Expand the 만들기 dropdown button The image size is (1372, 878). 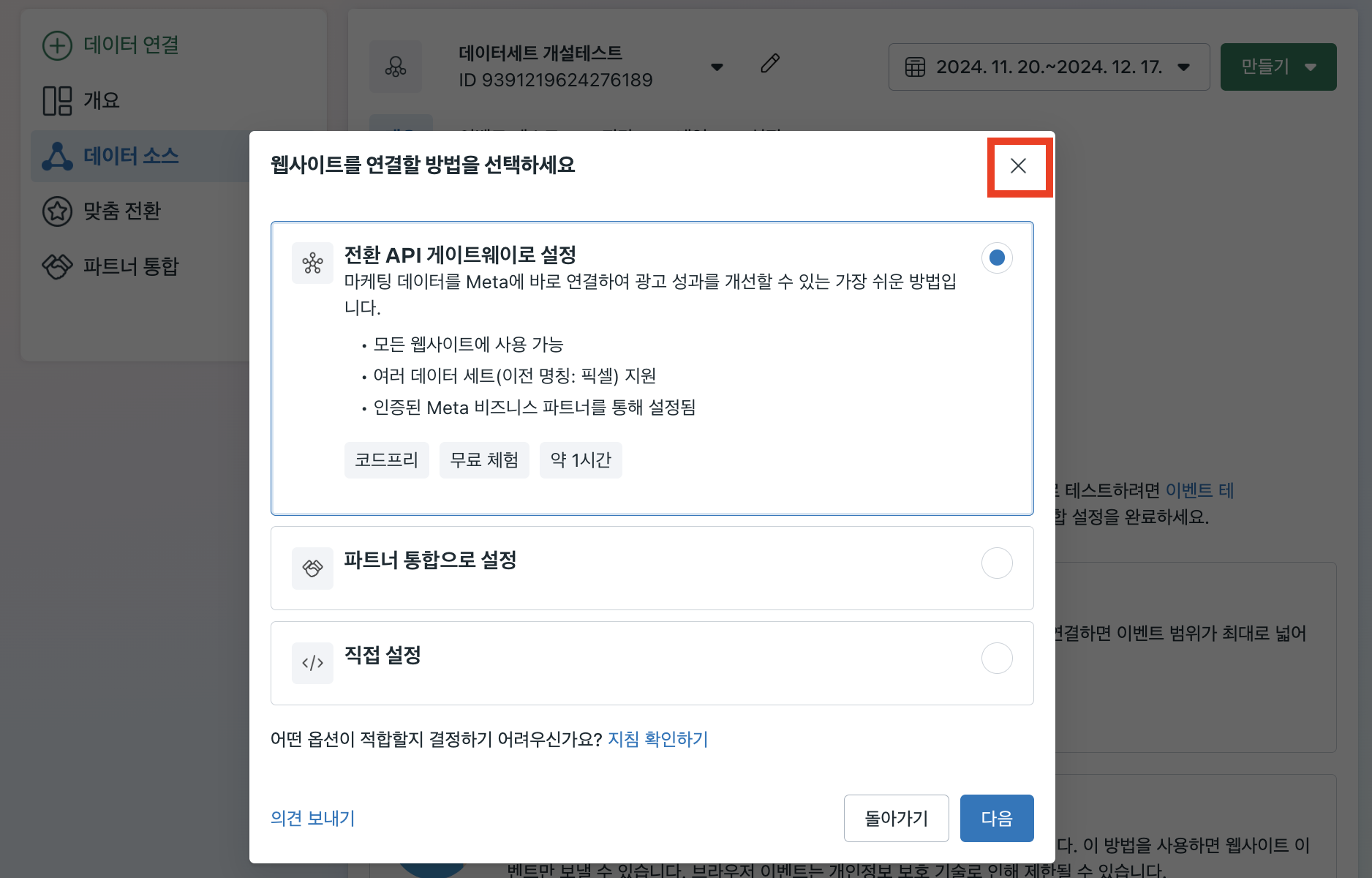coord(1278,67)
